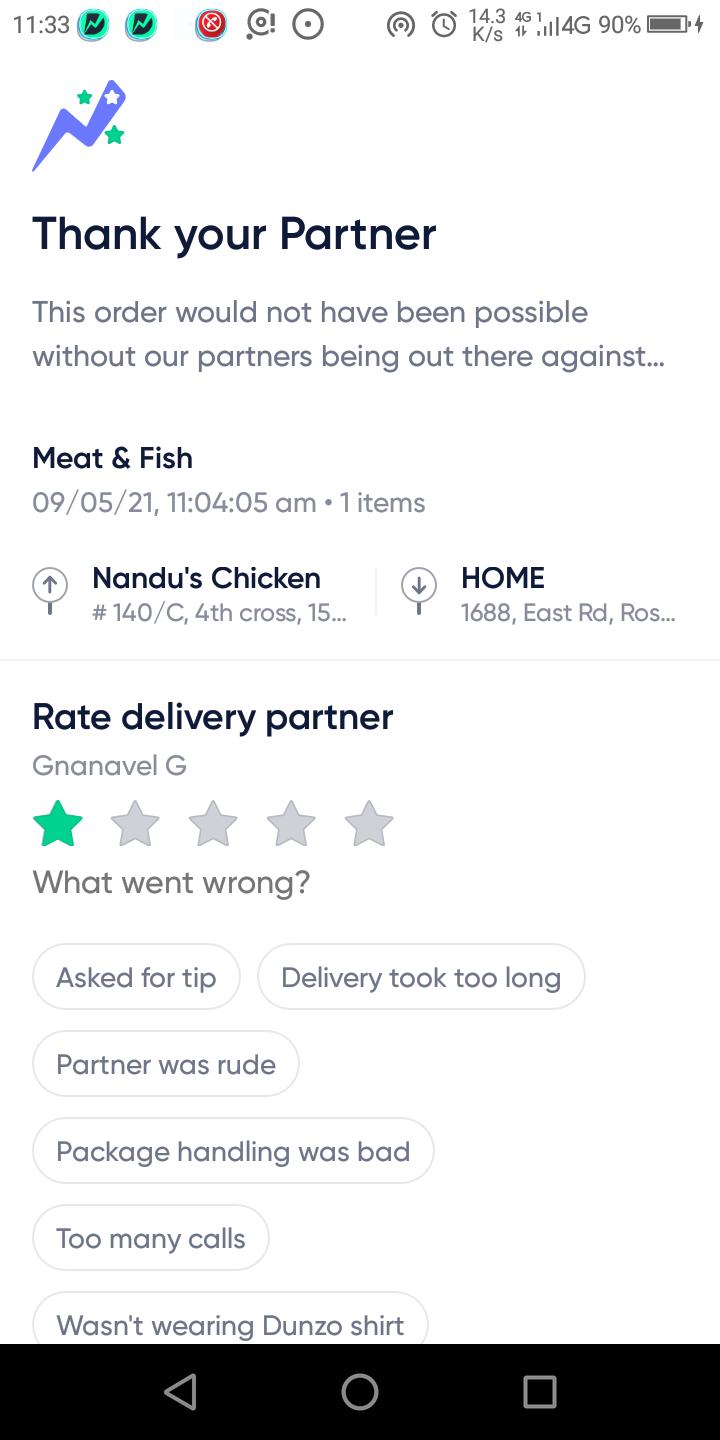Expand the truncated partner thank-you description

coord(348,335)
